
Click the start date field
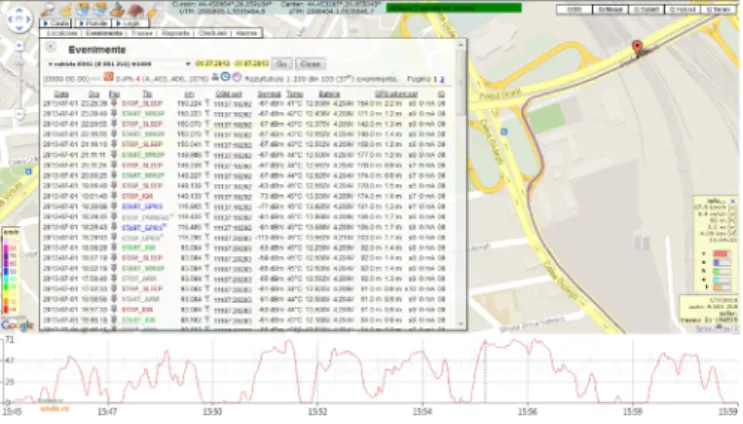click(x=213, y=63)
